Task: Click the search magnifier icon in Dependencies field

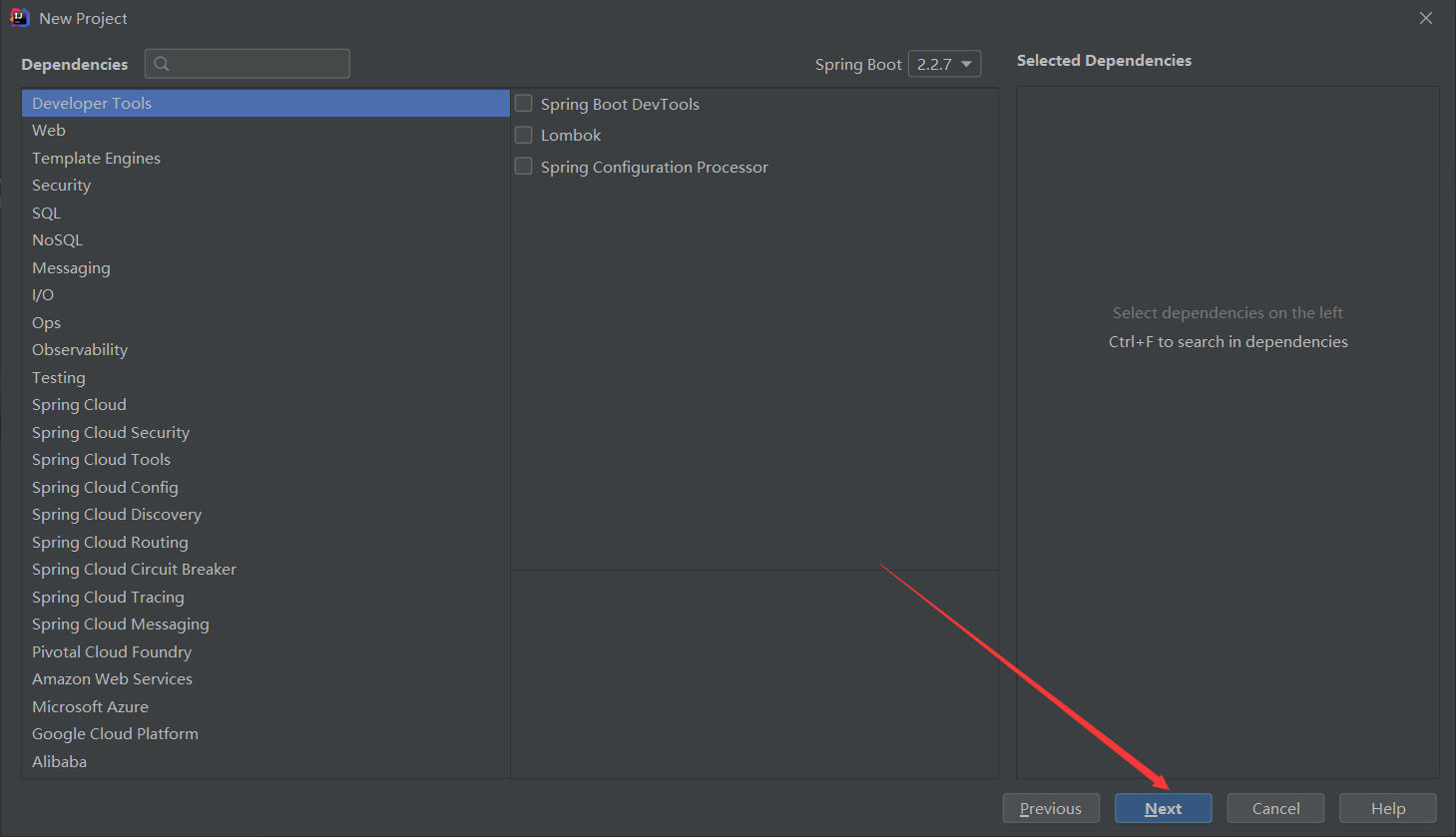Action: [162, 64]
